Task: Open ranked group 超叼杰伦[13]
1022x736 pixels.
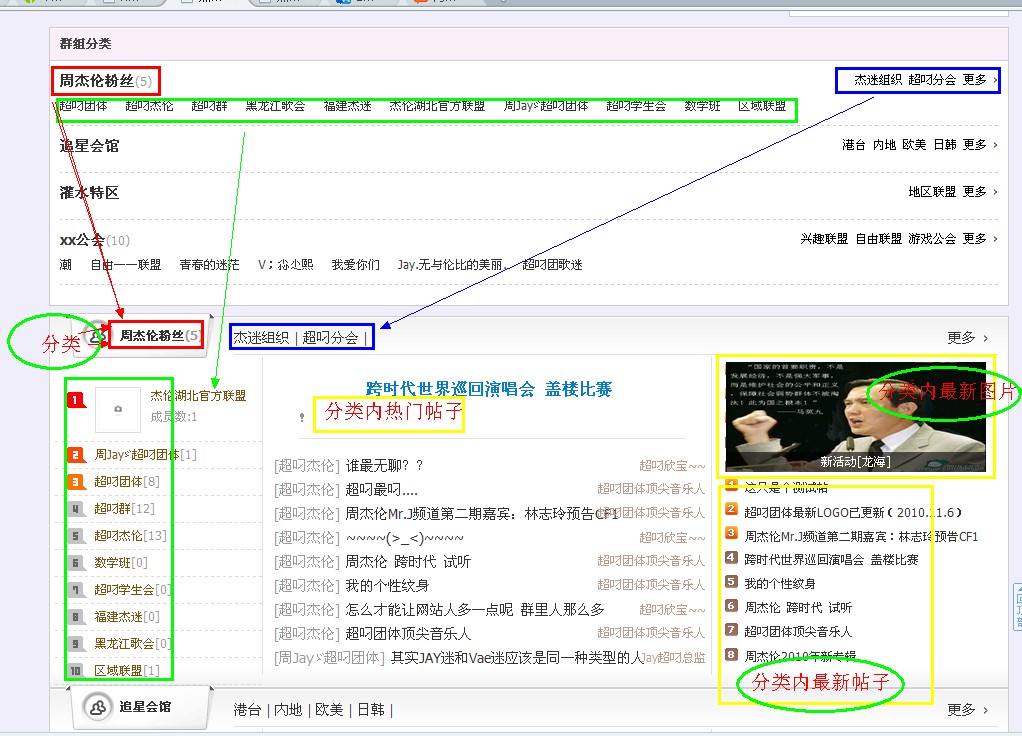Action: pos(130,536)
